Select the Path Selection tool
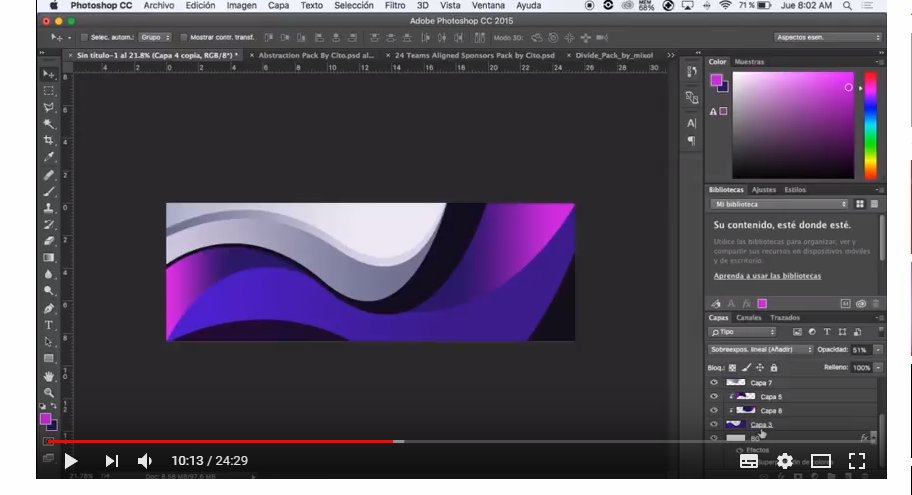This screenshot has width=912, height=495. click(x=49, y=341)
